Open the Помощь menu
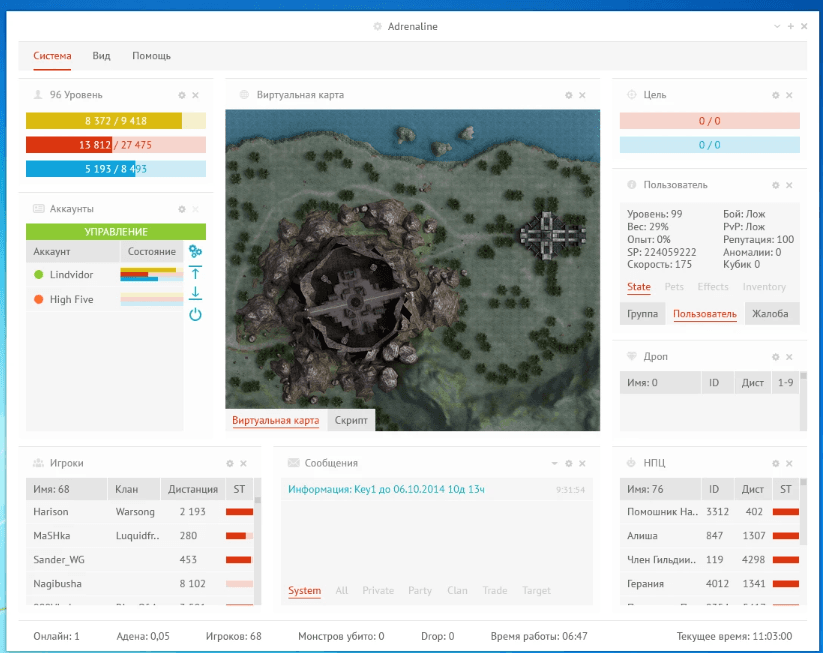Viewport: 823px width, 653px height. click(151, 56)
